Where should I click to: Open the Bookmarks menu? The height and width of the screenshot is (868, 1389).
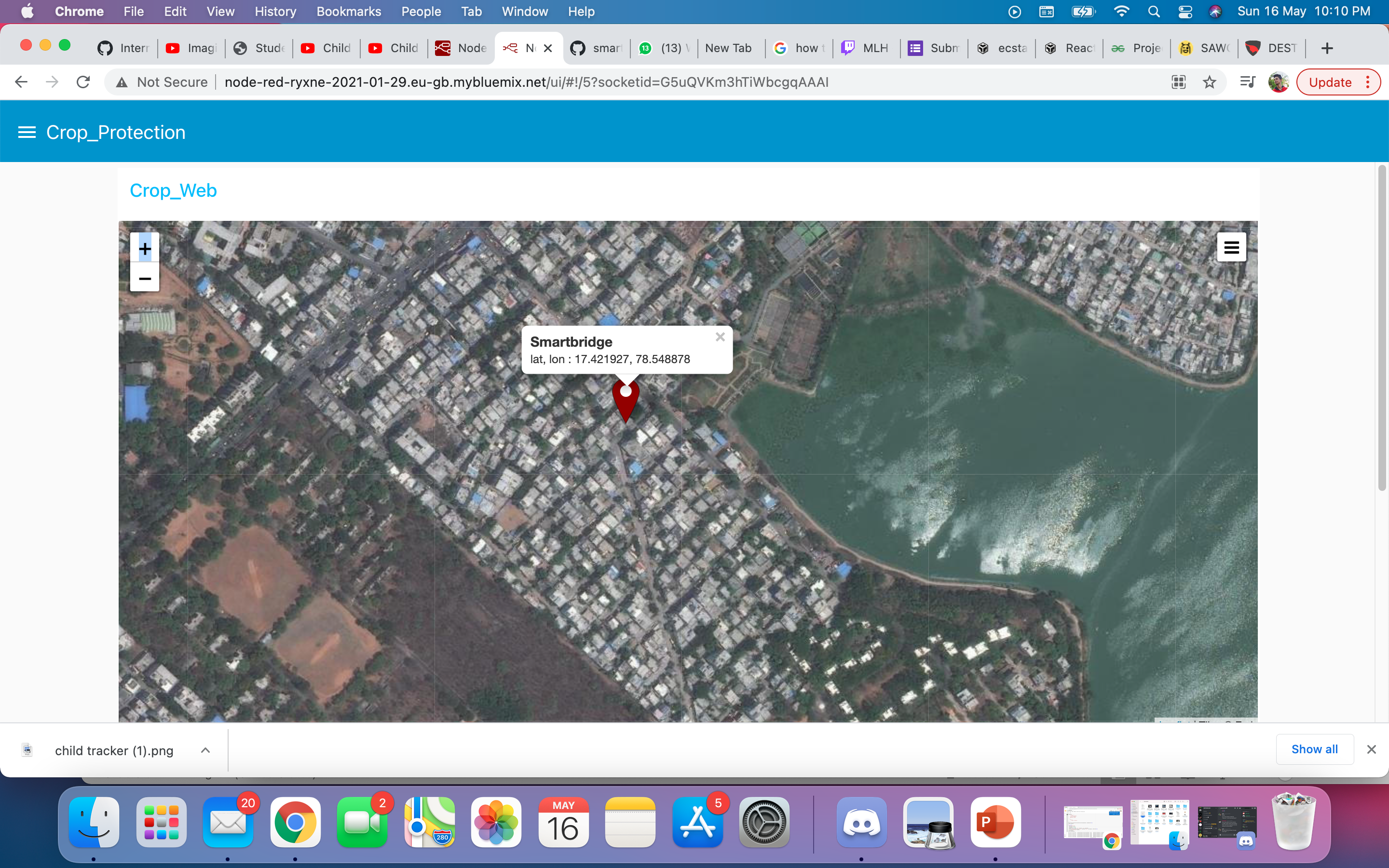pyautogui.click(x=348, y=12)
